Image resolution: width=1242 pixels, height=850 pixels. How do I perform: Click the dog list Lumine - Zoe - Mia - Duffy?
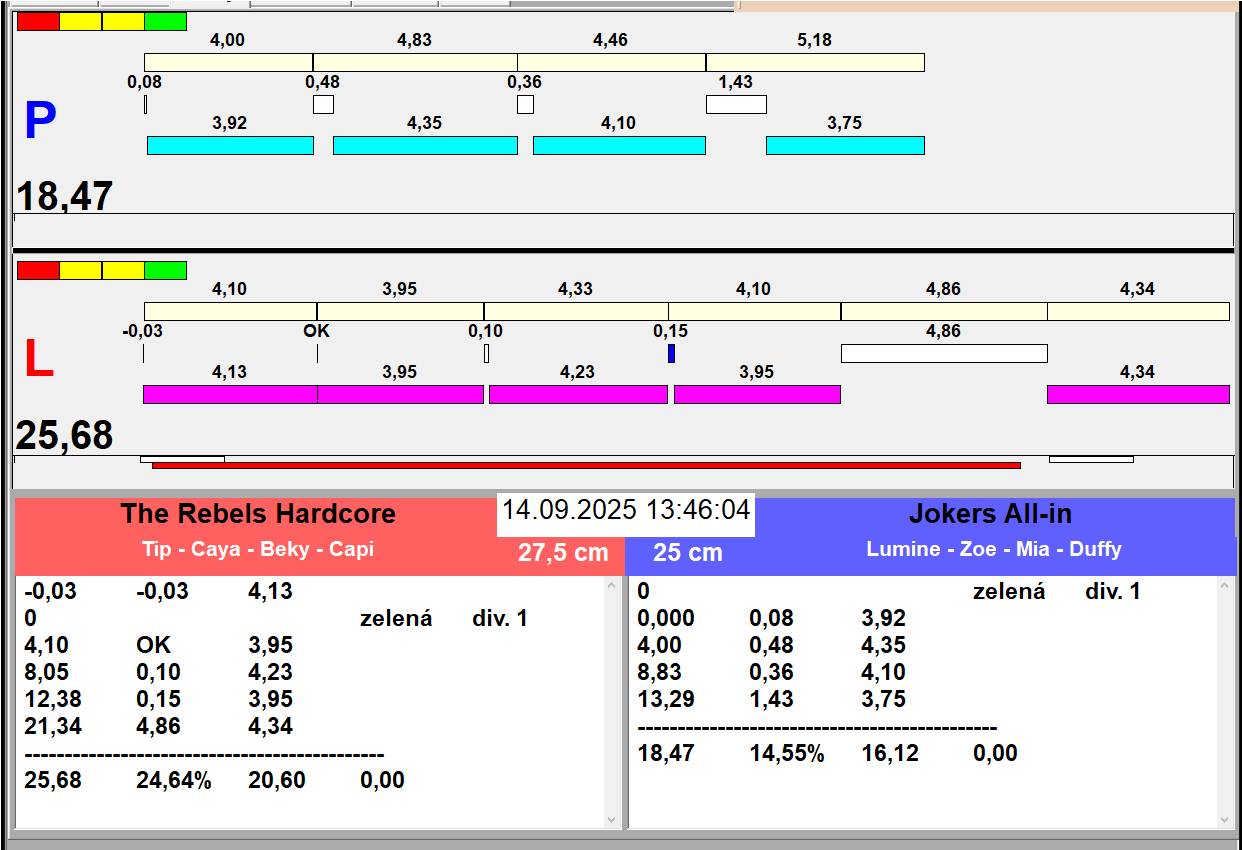click(994, 549)
